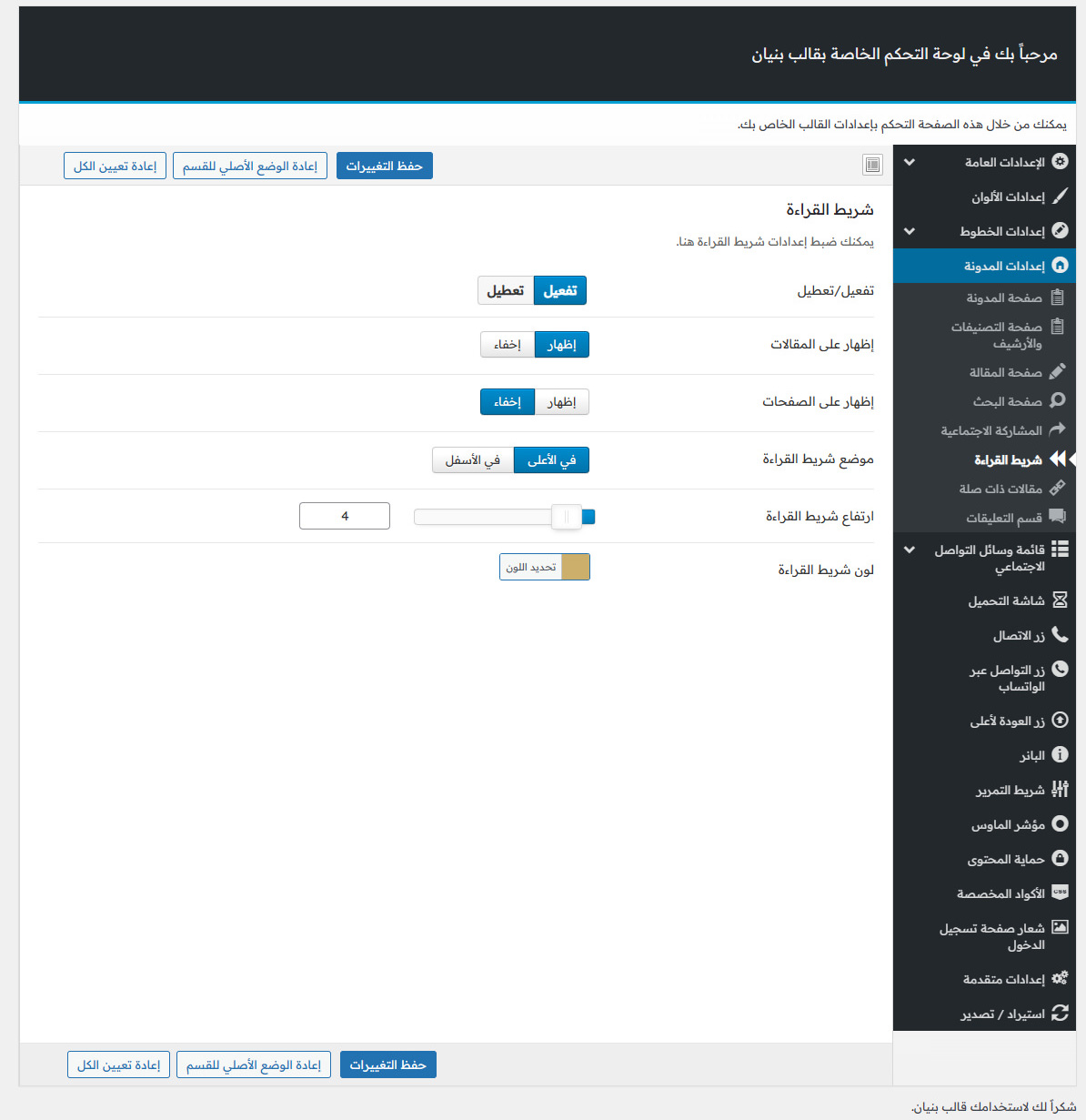Set reading bar position to في الأسفل
The width and height of the screenshot is (1086, 1120).
coord(473,460)
